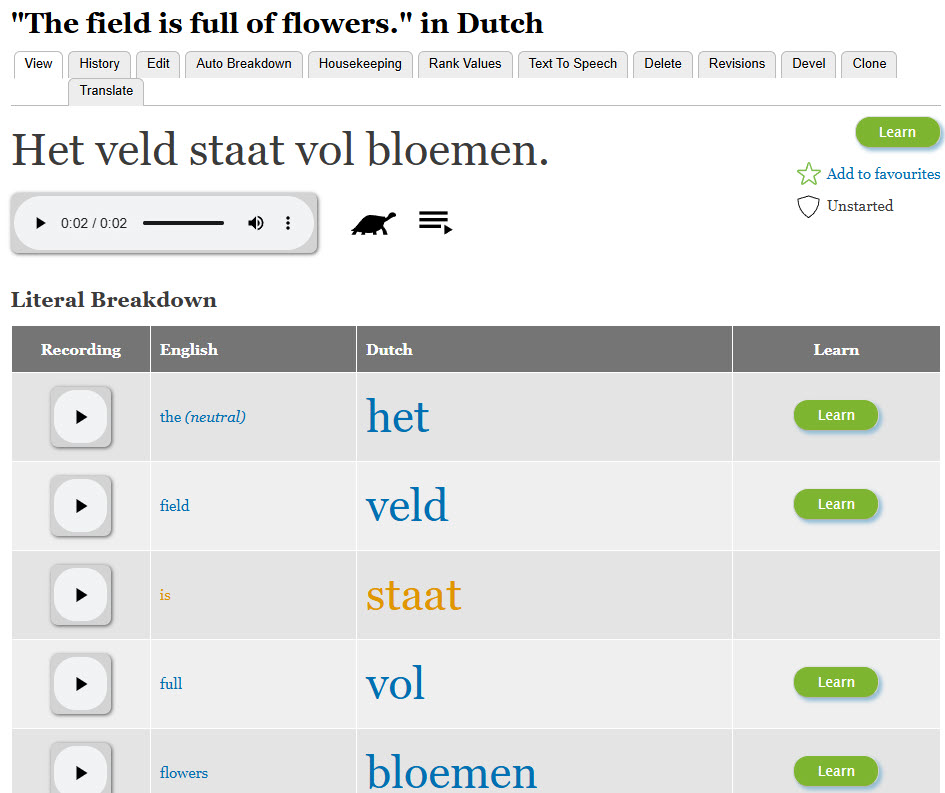Toggle Add to favourites link
This screenshot has width=945, height=793.
click(883, 174)
